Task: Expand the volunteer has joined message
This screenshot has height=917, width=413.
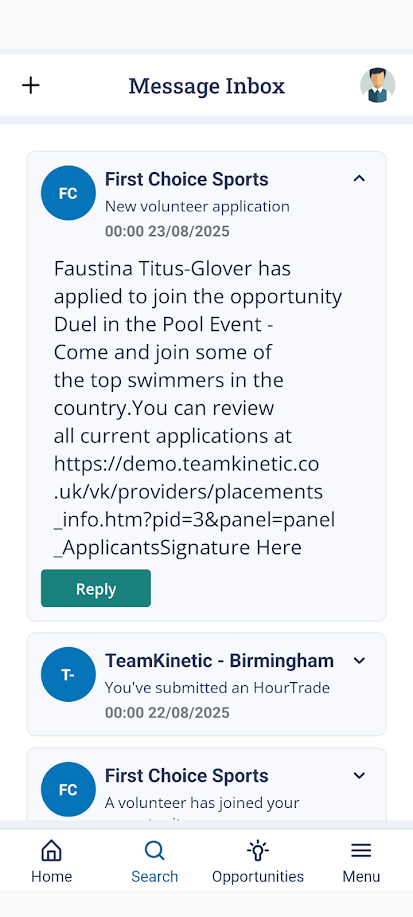Action: click(359, 776)
